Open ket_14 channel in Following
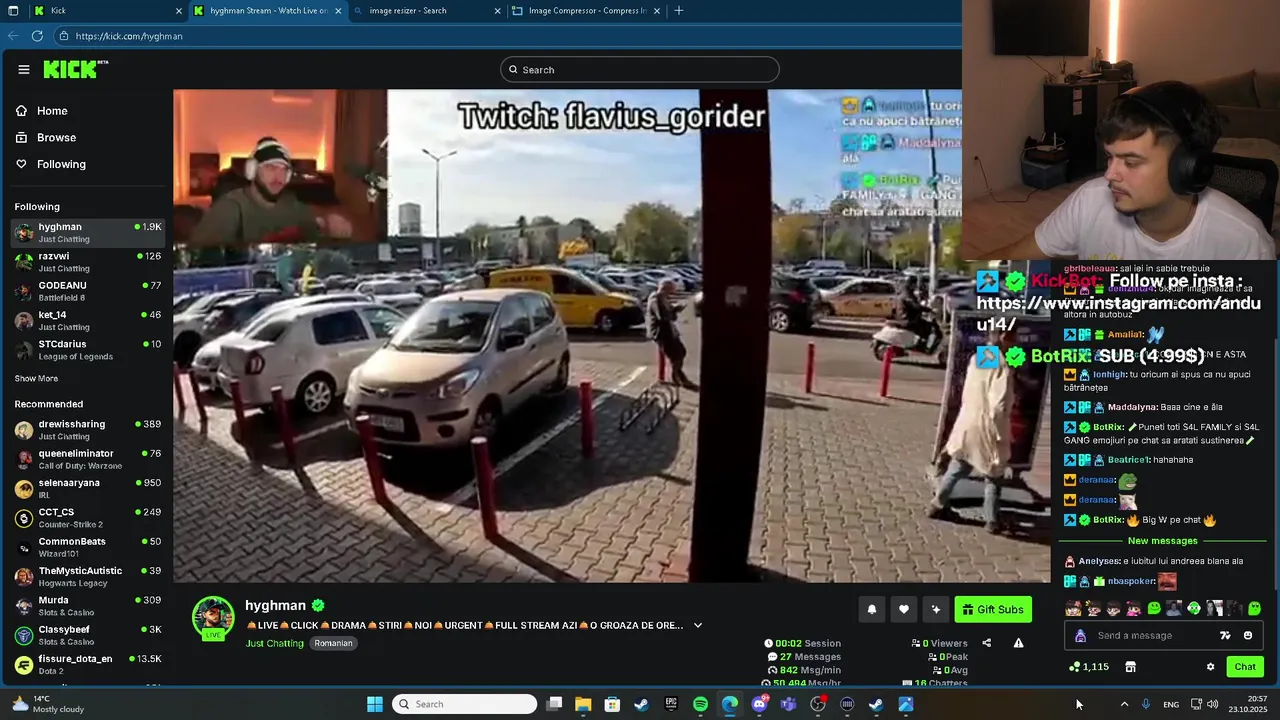The height and width of the screenshot is (720, 1280). tap(88, 320)
